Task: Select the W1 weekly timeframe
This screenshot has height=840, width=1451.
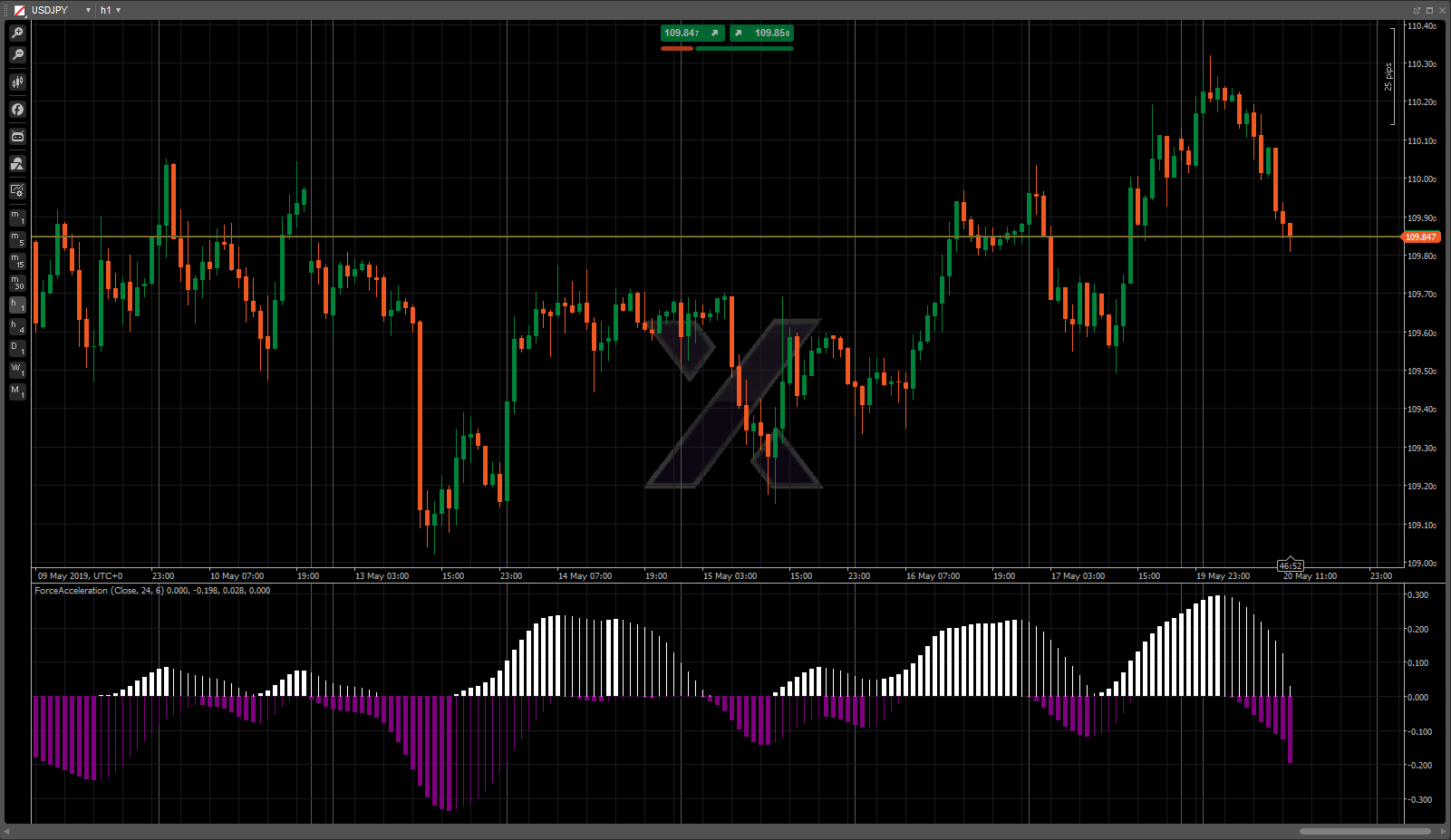Action: (x=17, y=370)
